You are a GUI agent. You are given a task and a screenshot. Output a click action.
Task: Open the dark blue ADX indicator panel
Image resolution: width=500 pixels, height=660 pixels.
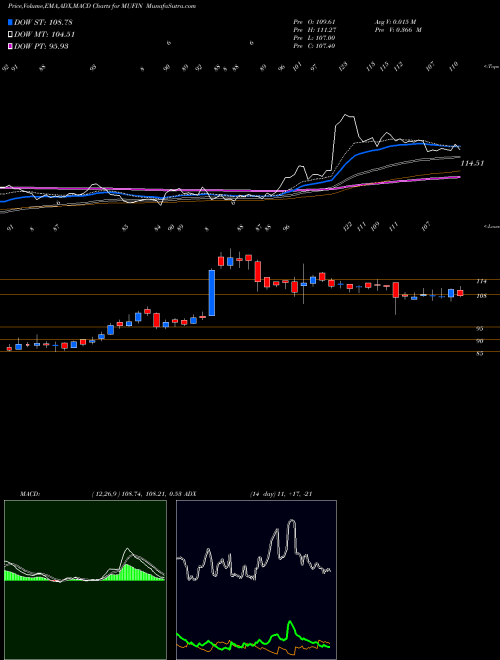click(256, 580)
